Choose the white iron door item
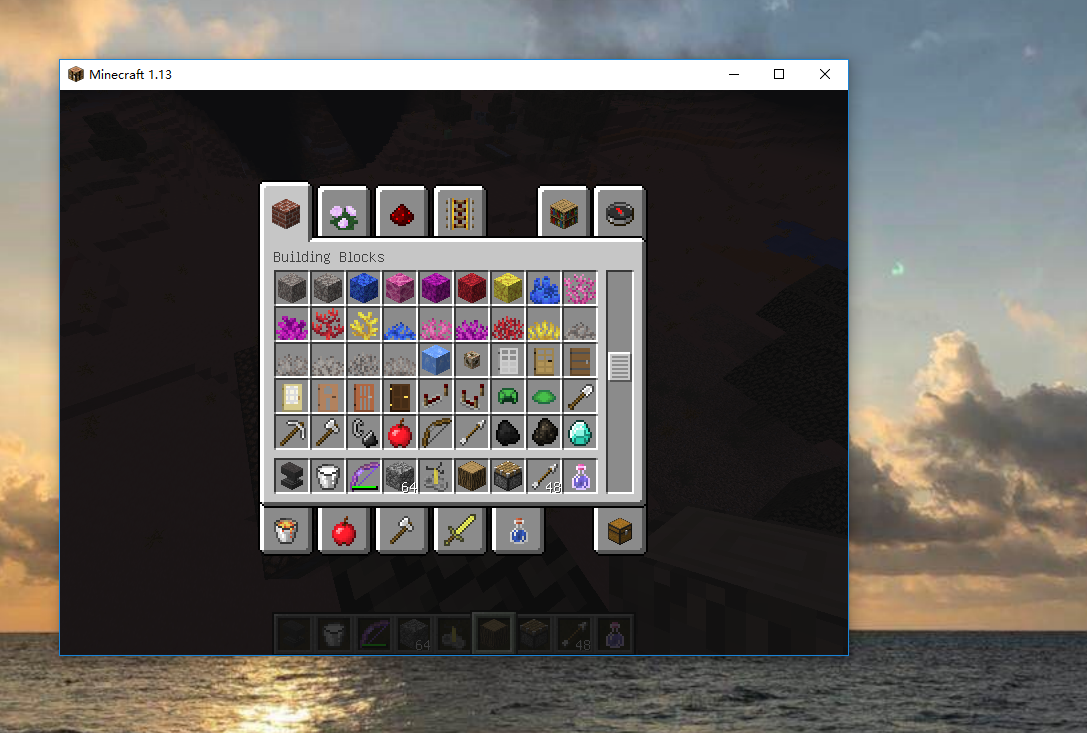Viewport: 1087px width, 733px height. [x=508, y=360]
